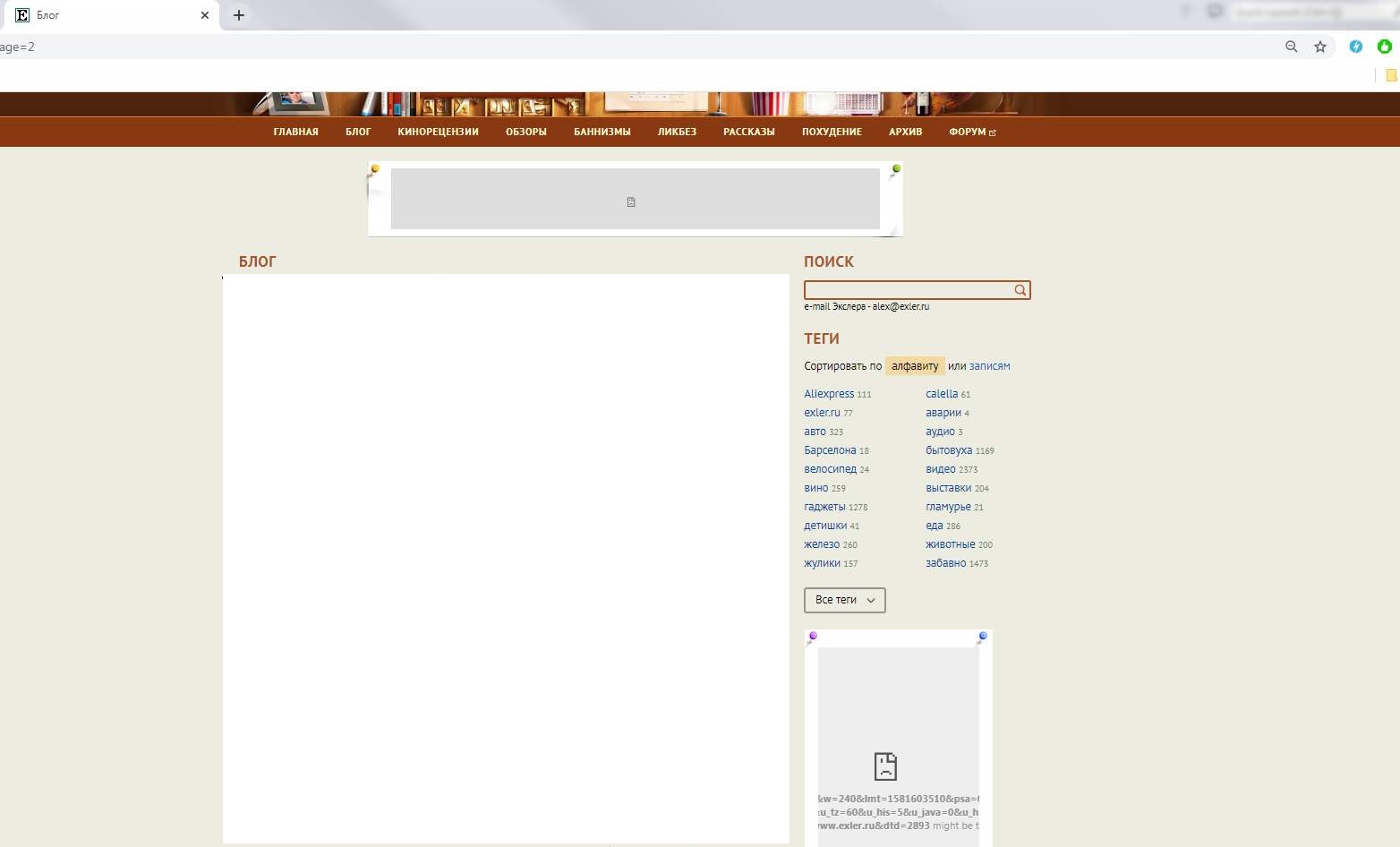Open the ПОХУДЕНИЕ menu item

(832, 132)
